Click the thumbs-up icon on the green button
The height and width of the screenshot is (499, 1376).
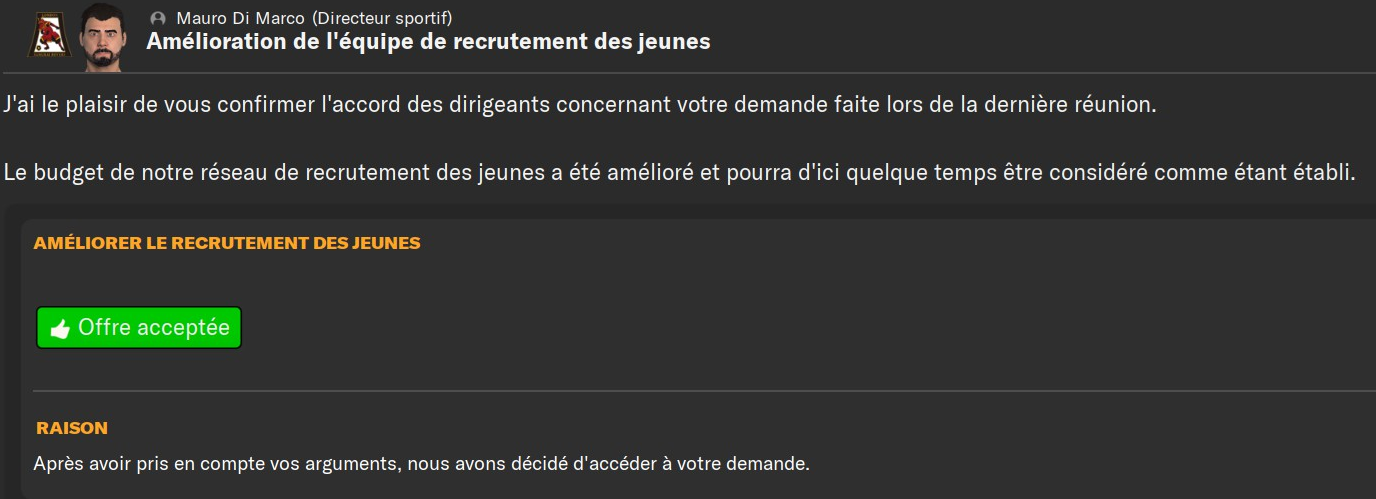click(x=60, y=329)
